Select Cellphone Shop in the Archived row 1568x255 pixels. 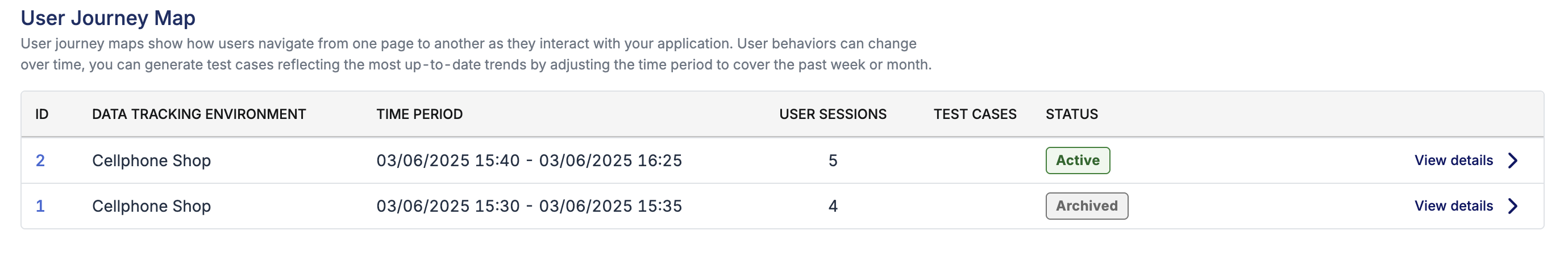(x=152, y=206)
